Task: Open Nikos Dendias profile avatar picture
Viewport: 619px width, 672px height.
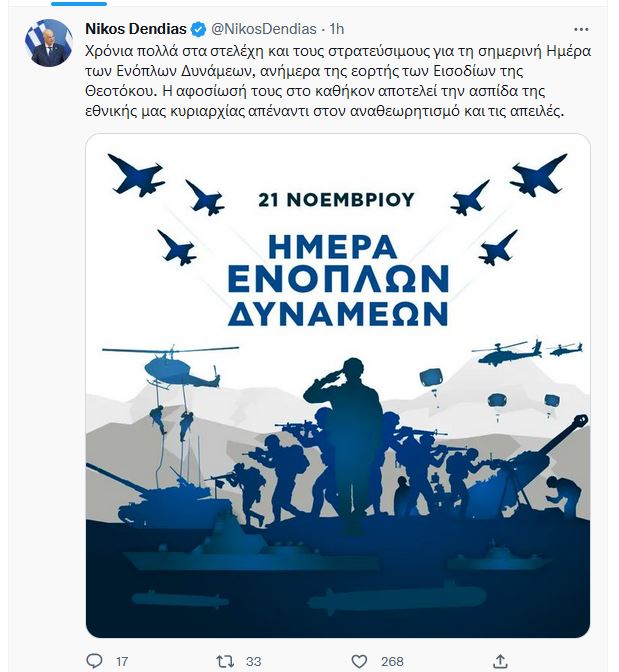Action: [x=48, y=43]
